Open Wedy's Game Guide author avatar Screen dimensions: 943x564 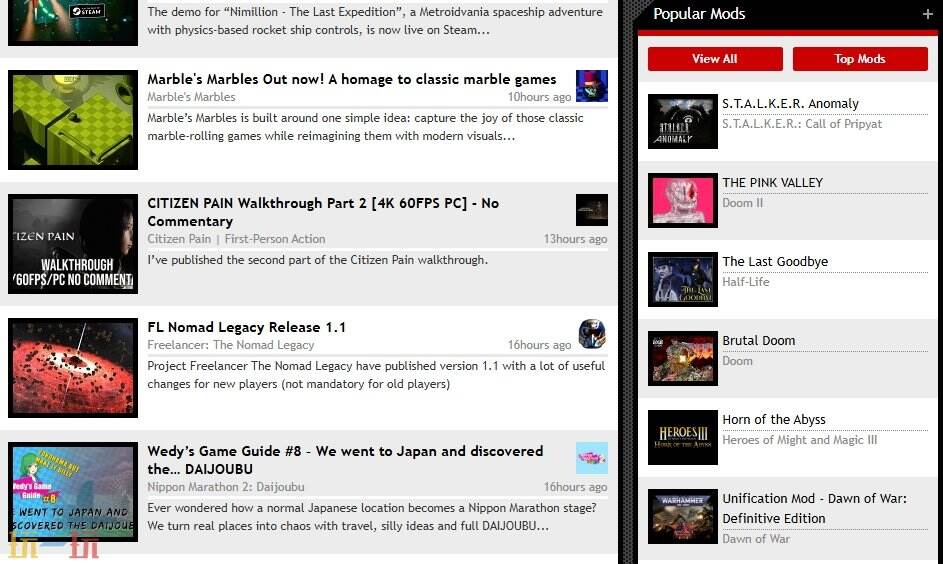click(x=592, y=458)
